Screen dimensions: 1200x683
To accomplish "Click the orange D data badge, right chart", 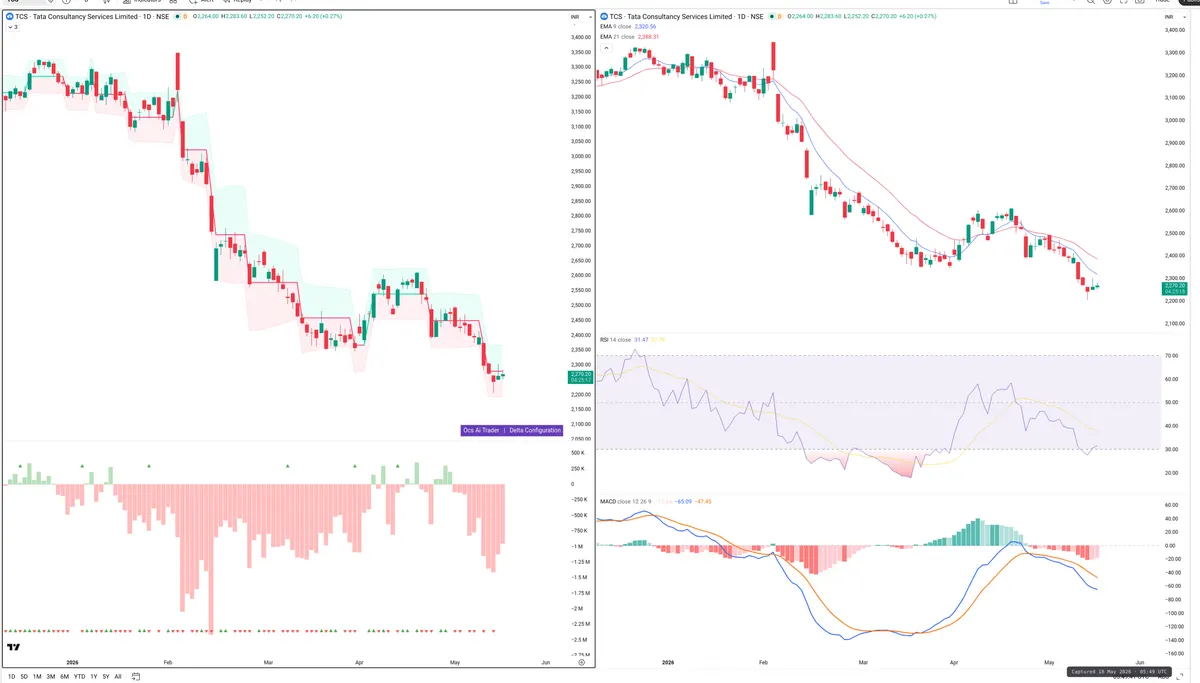I will coord(780,17).
